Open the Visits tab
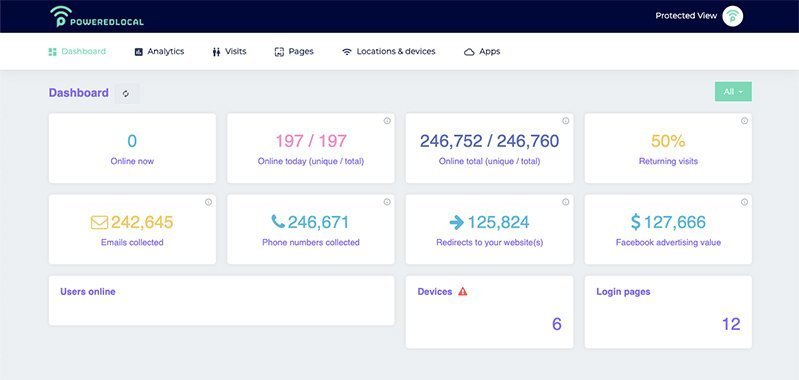 click(229, 51)
